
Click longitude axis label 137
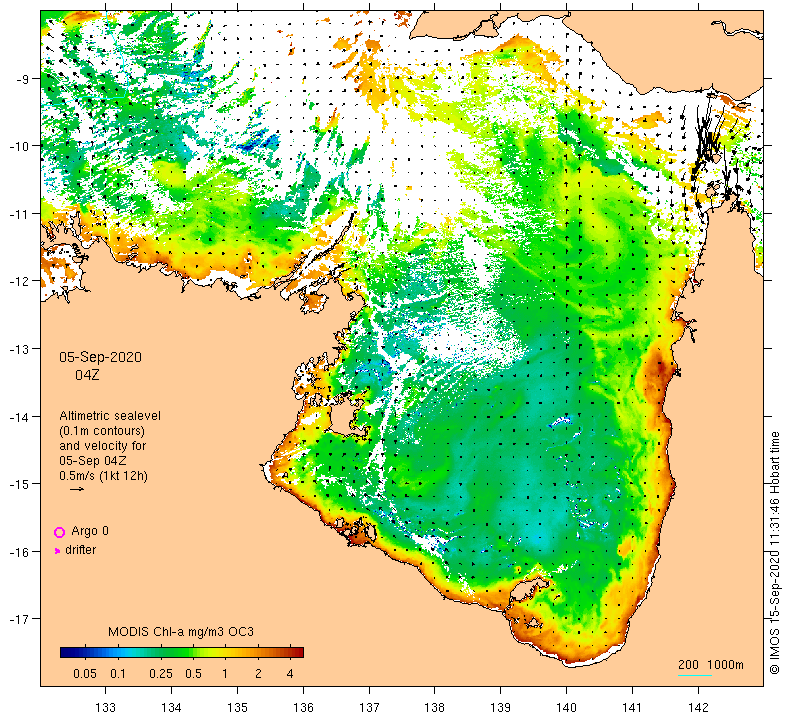point(369,707)
